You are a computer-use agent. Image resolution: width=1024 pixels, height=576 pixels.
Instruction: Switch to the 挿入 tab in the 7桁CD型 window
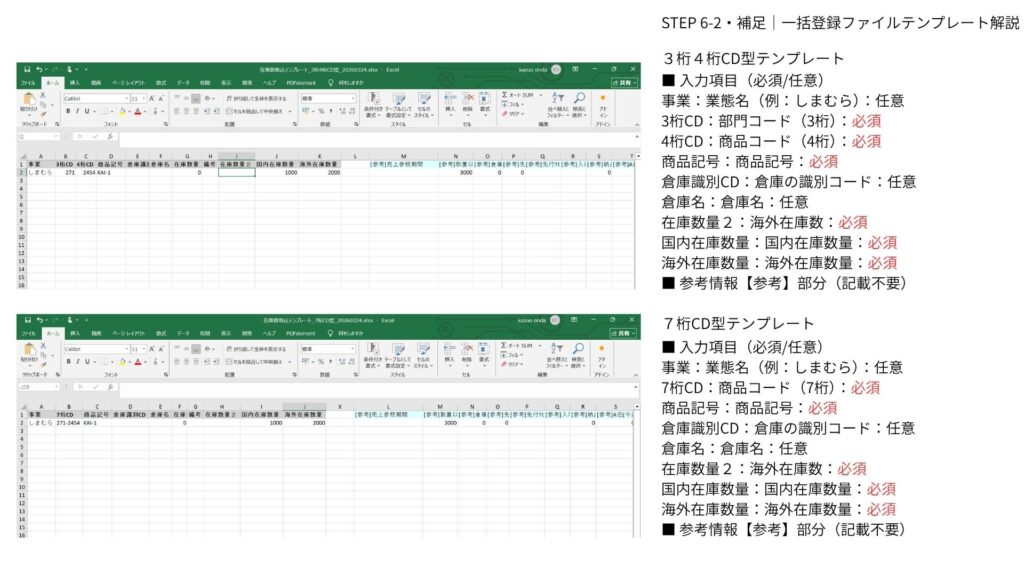(74, 333)
